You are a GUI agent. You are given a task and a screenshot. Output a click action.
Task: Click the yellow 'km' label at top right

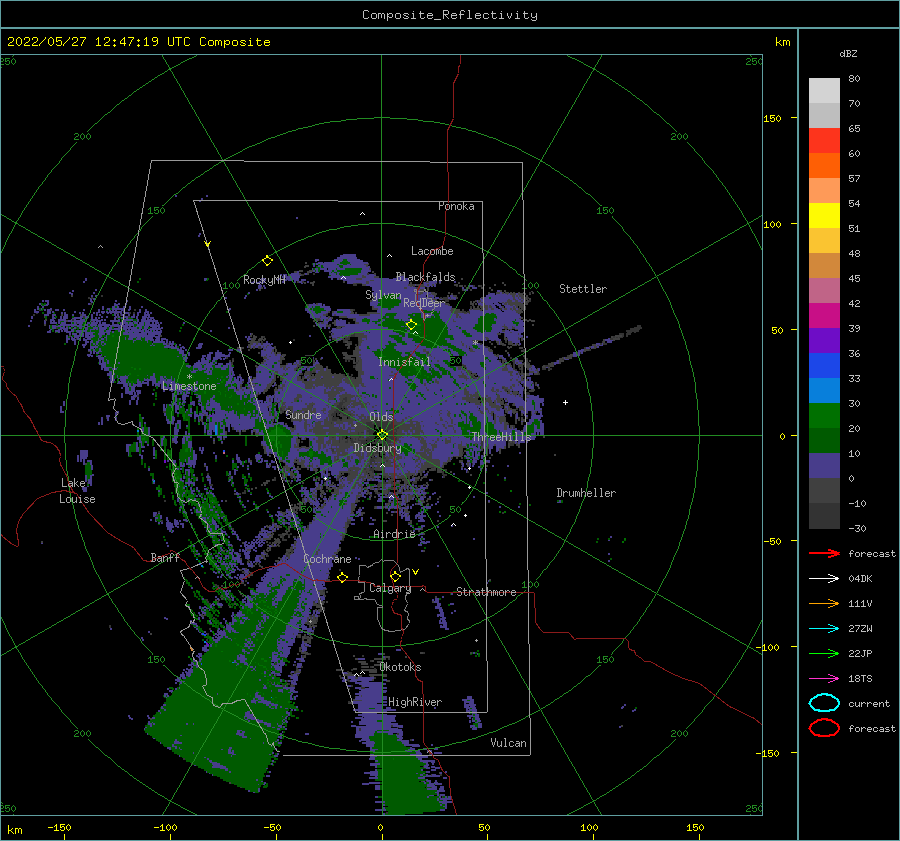[782, 42]
